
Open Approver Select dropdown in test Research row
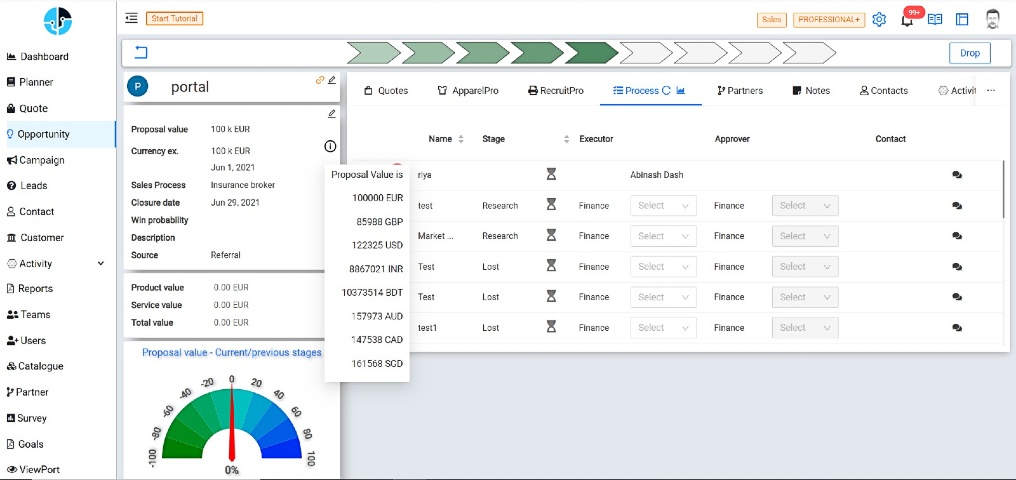[805, 205]
